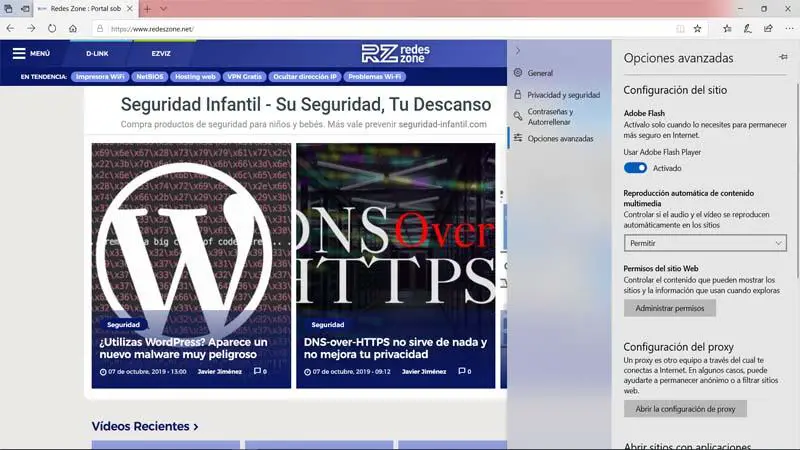Screen dimensions: 800x450
Task: Go back with the browser back arrow
Action: pyautogui.click(x=10, y=29)
